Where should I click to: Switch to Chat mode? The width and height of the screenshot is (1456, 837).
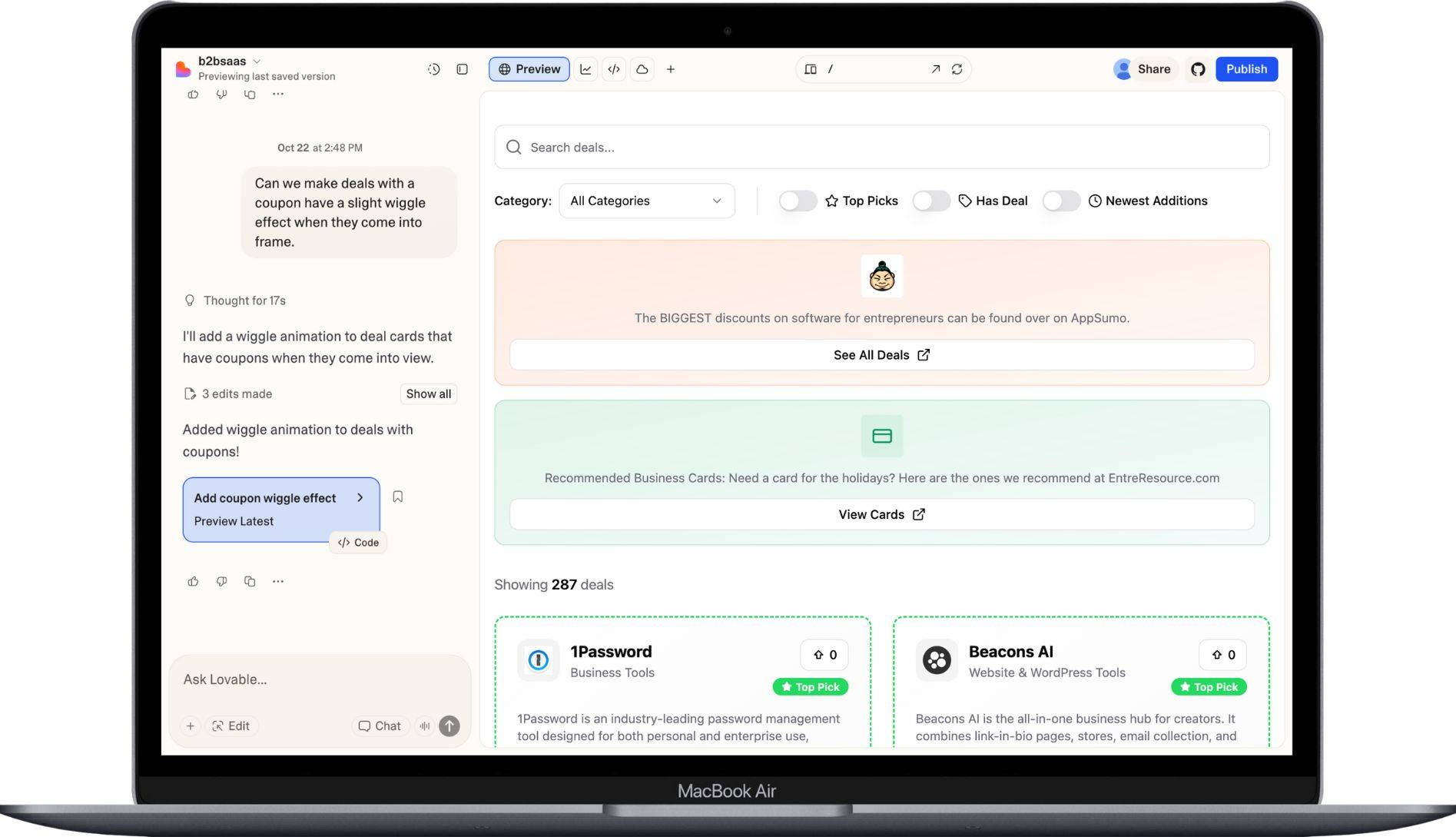click(380, 726)
